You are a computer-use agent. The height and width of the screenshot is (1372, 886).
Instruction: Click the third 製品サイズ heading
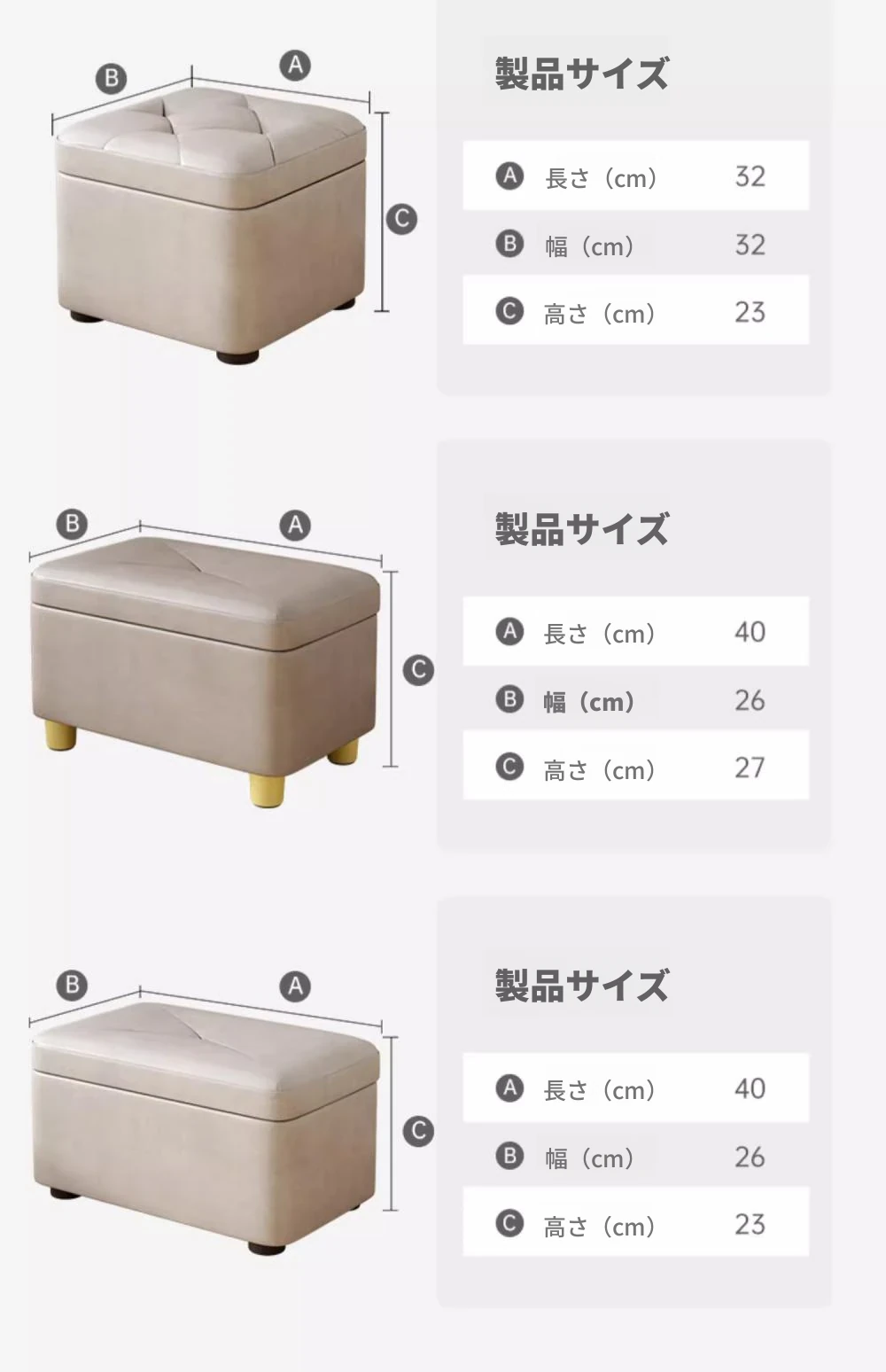(x=581, y=986)
